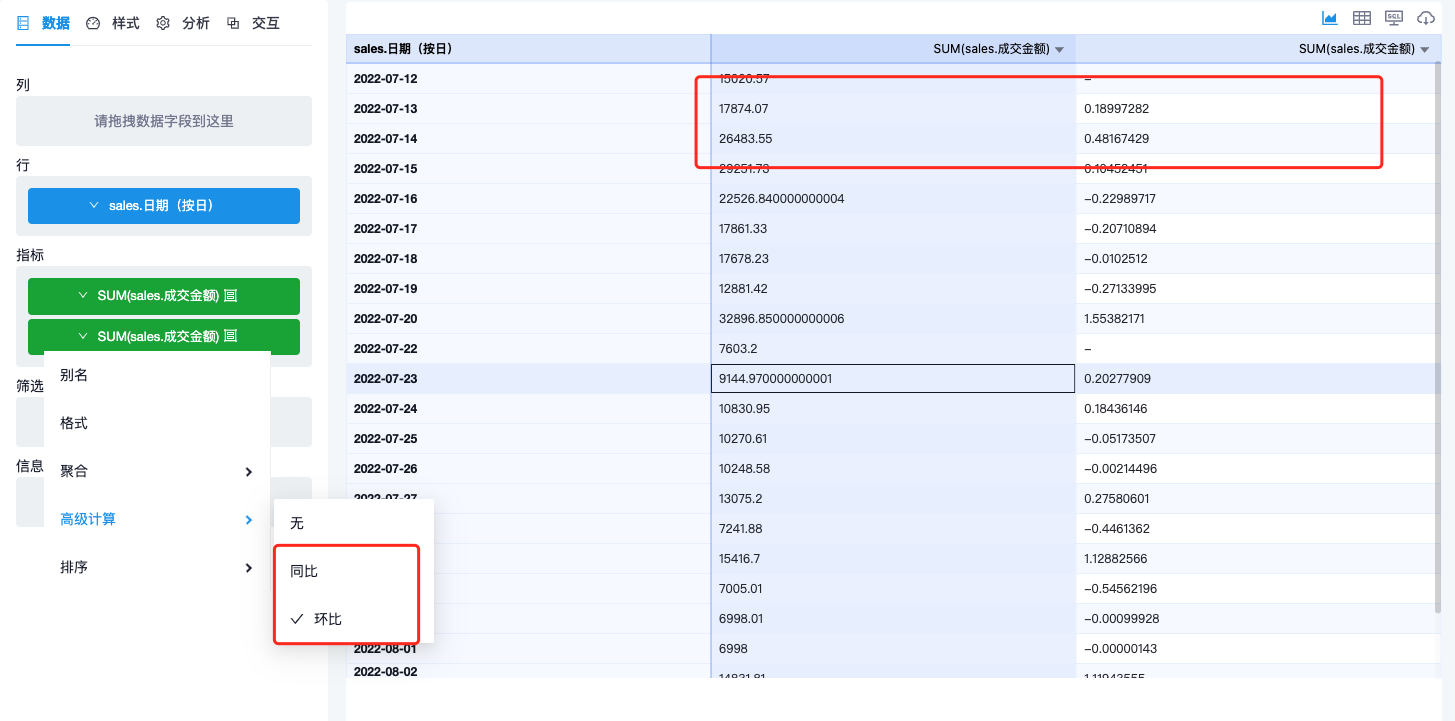Open the 交互 tab
1455x721 pixels.
253,23
